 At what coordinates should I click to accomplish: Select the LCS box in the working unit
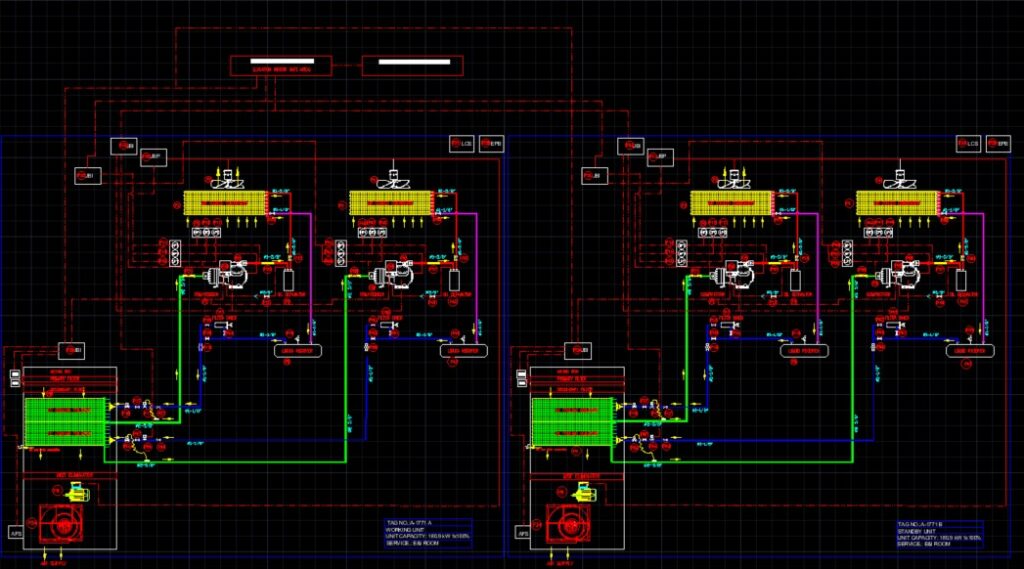[462, 144]
